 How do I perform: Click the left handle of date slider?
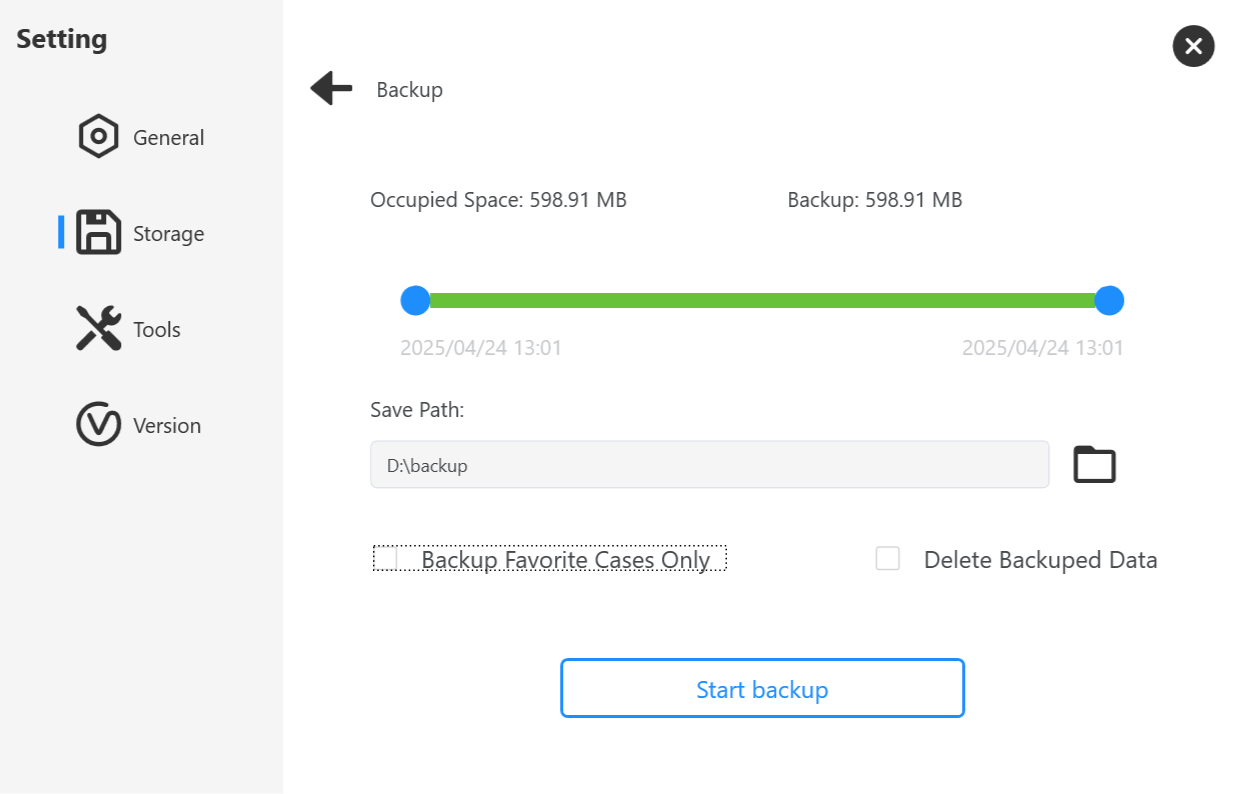coord(415,300)
